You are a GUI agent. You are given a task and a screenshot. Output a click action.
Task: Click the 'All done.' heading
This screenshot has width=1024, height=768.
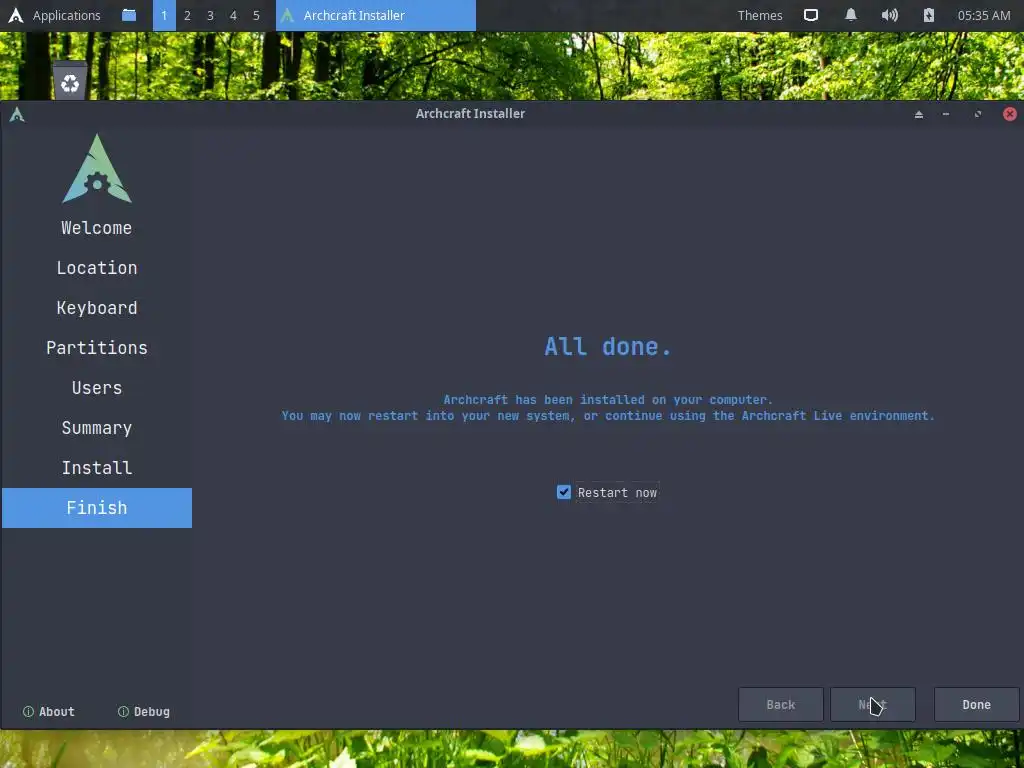pos(608,346)
